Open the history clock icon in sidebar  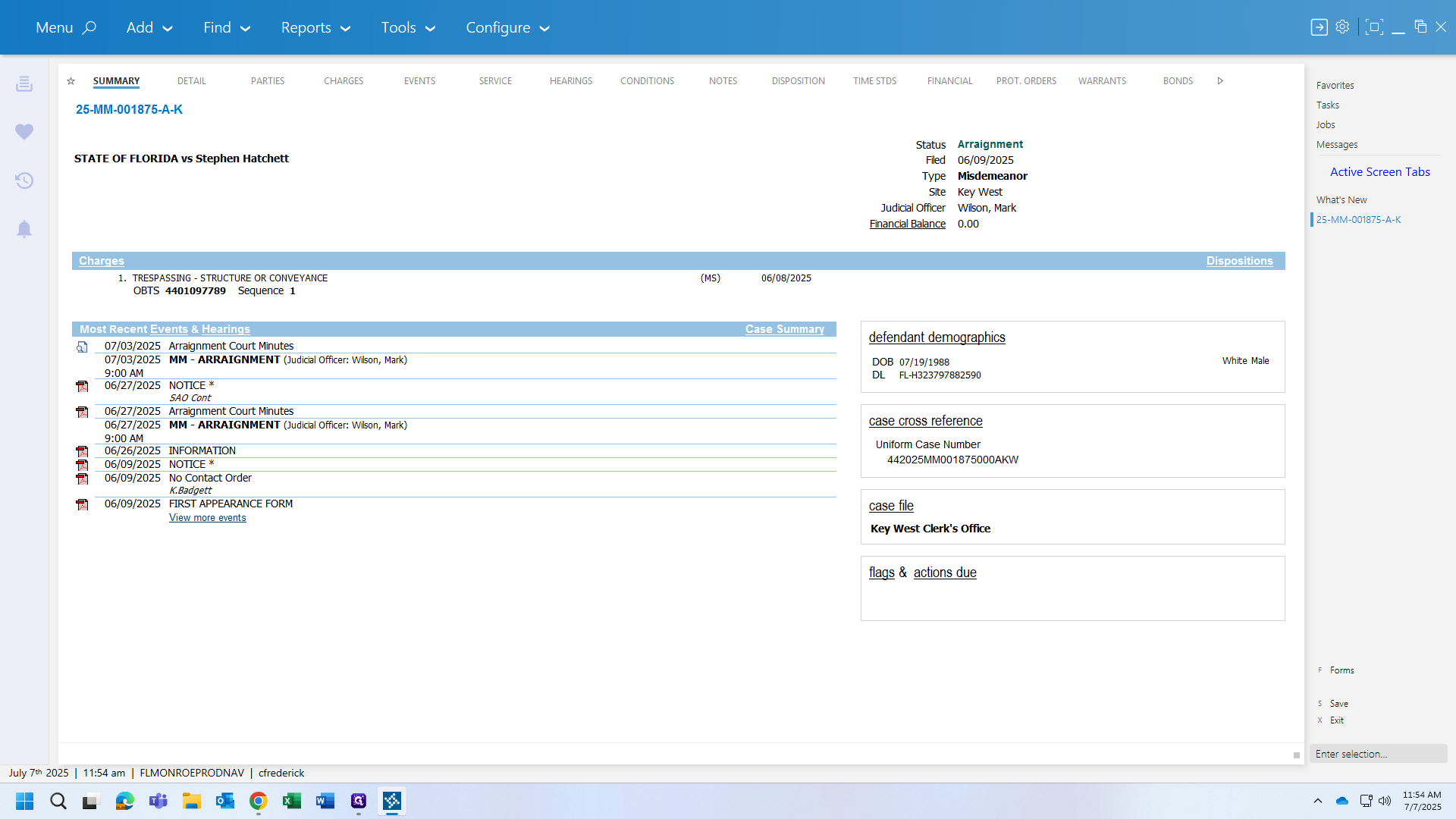tap(24, 180)
